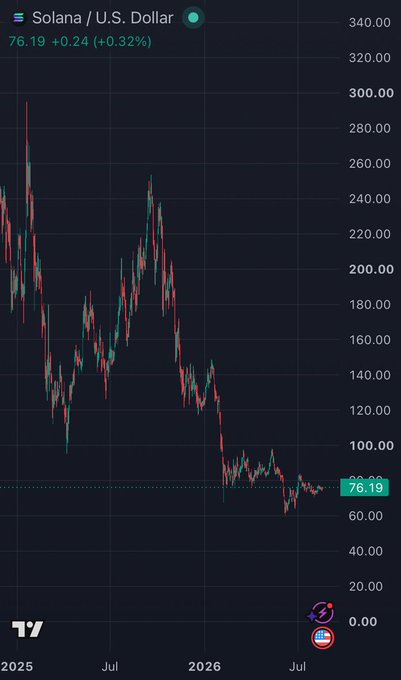Click the Jul label after 2026
This screenshot has width=401, height=680.
tap(298, 667)
